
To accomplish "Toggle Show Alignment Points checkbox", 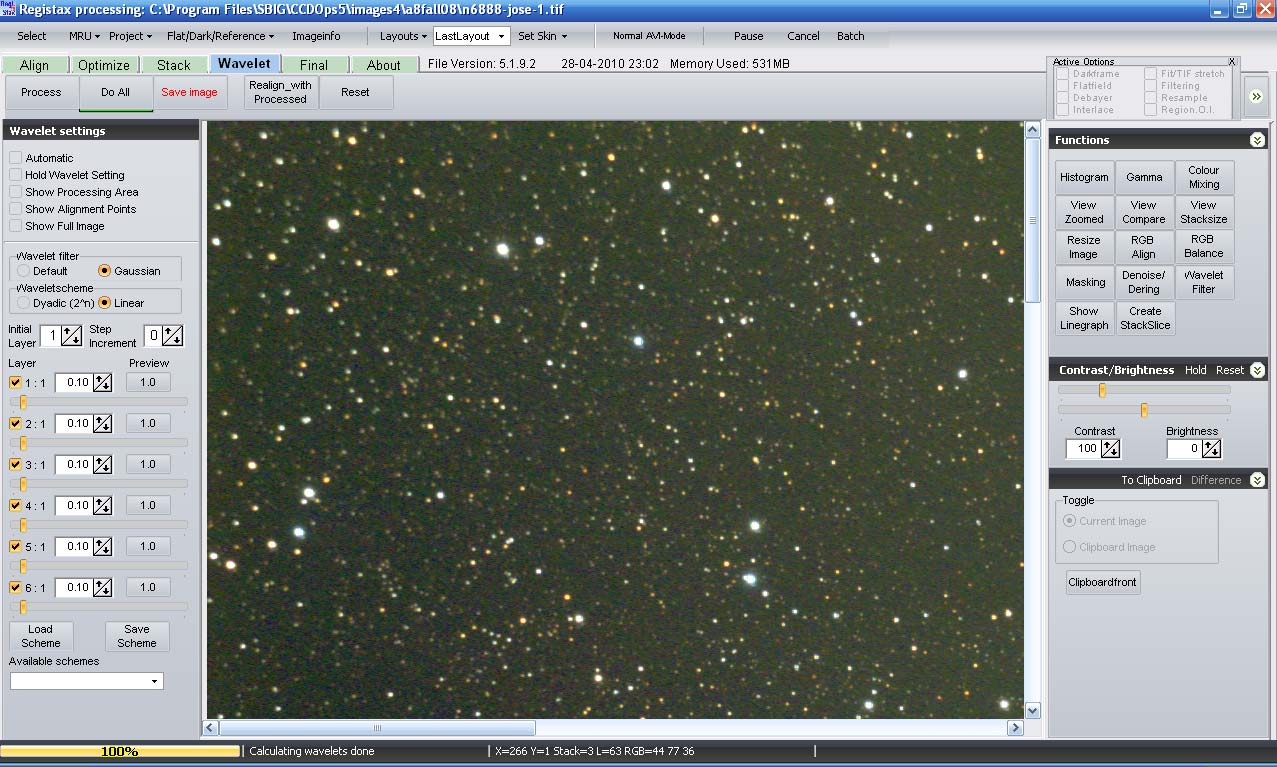I will coord(15,209).
